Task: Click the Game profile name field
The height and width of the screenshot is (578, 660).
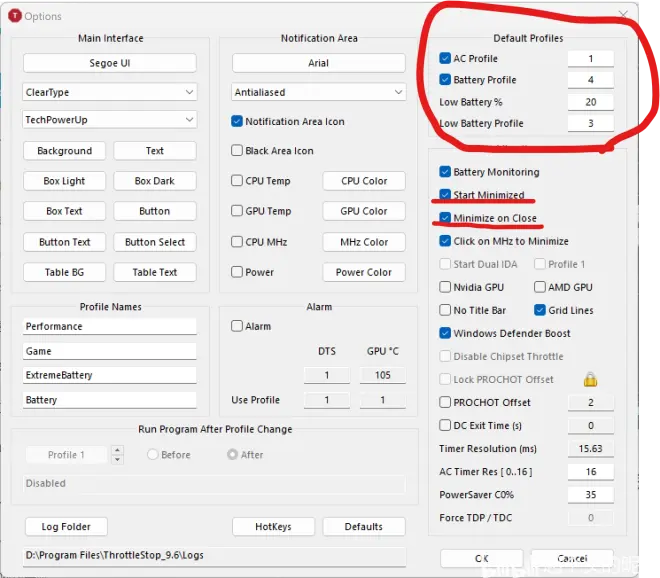Action: [109, 351]
